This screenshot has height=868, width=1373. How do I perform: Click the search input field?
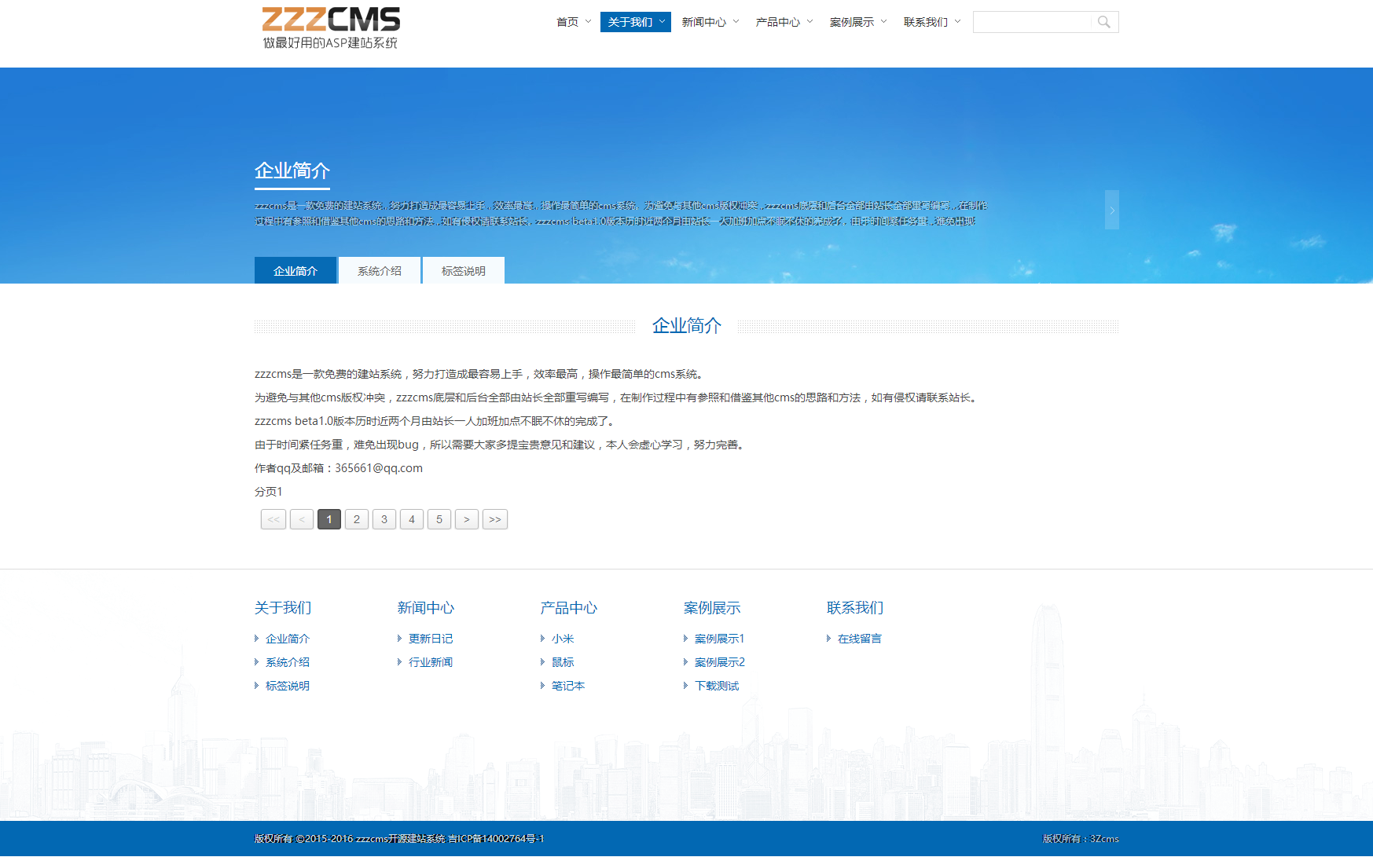pyautogui.click(x=1032, y=22)
